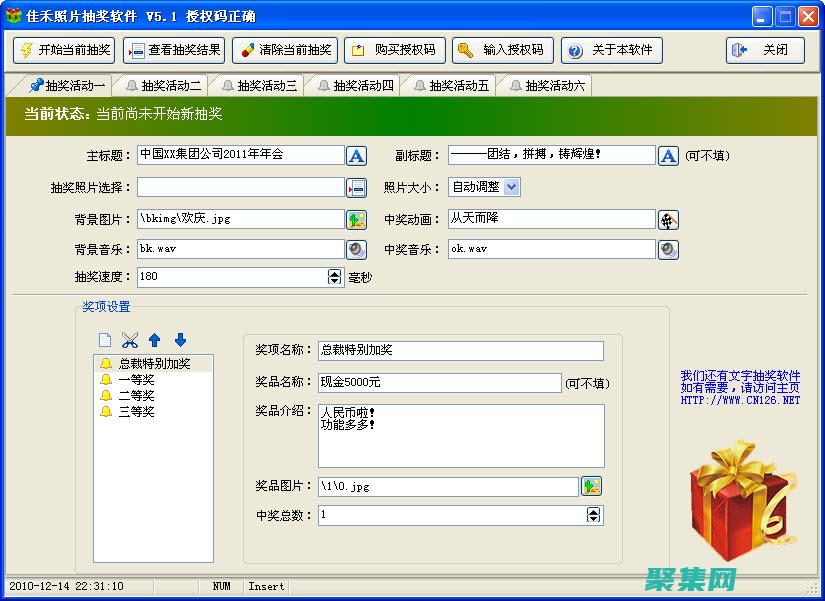
Task: Move the selected prize down with the down arrow
Action: click(x=181, y=339)
